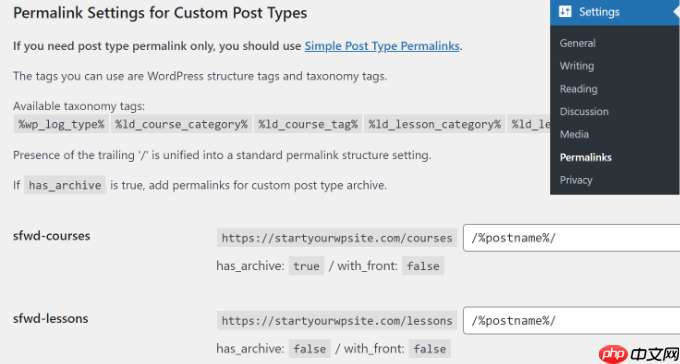The width and height of the screenshot is (680, 364).
Task: Click the %wp_log_type% taxonomy tag
Action: [x=61, y=125]
